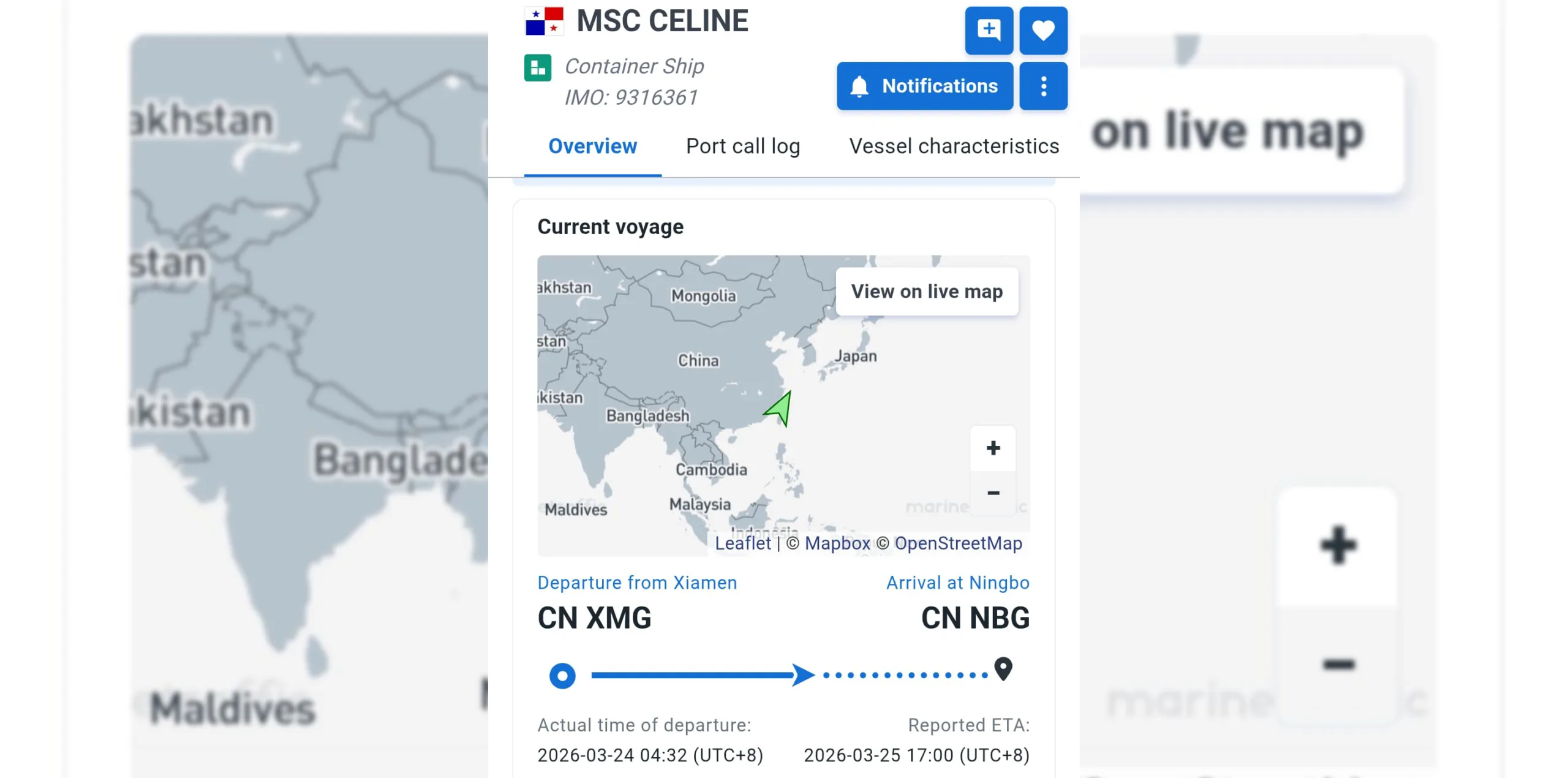Viewport: 1568px width, 778px height.
Task: Click the destination pin marker icon
Action: tap(1003, 668)
